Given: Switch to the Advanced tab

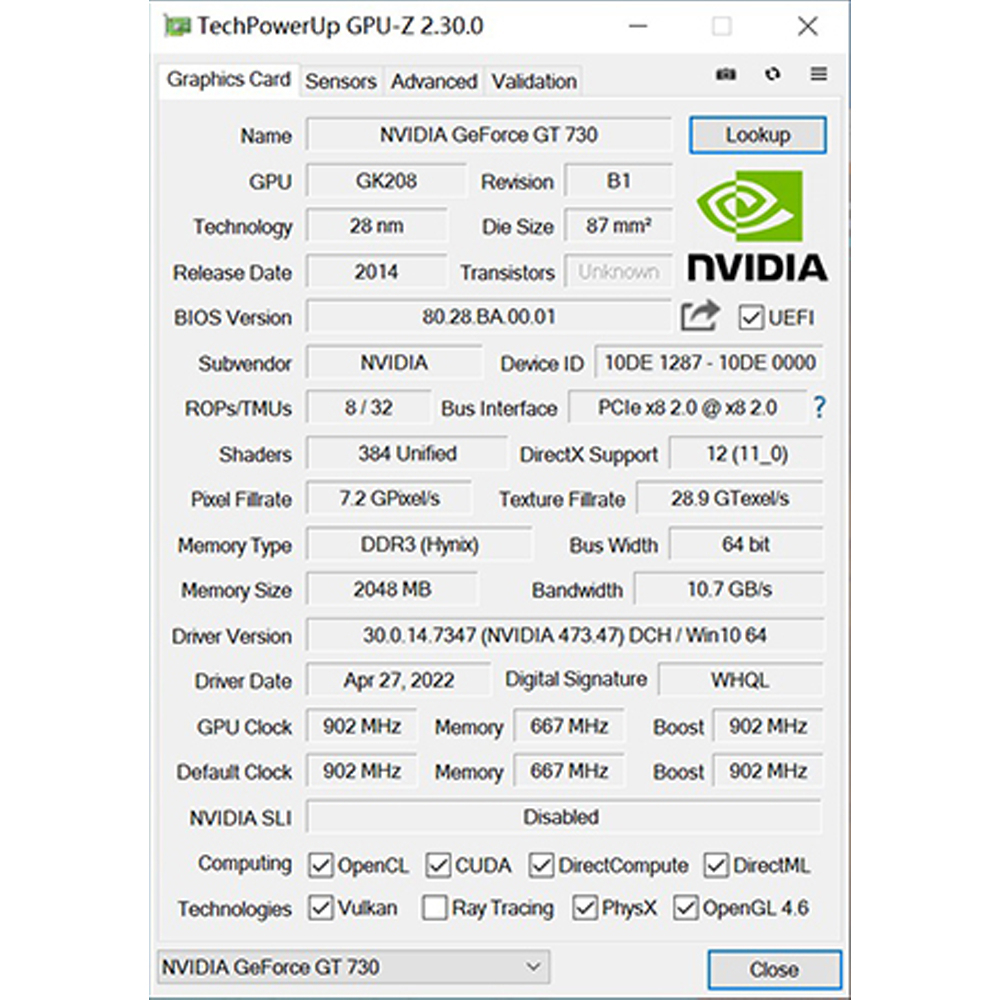Looking at the screenshot, I should tap(433, 81).
